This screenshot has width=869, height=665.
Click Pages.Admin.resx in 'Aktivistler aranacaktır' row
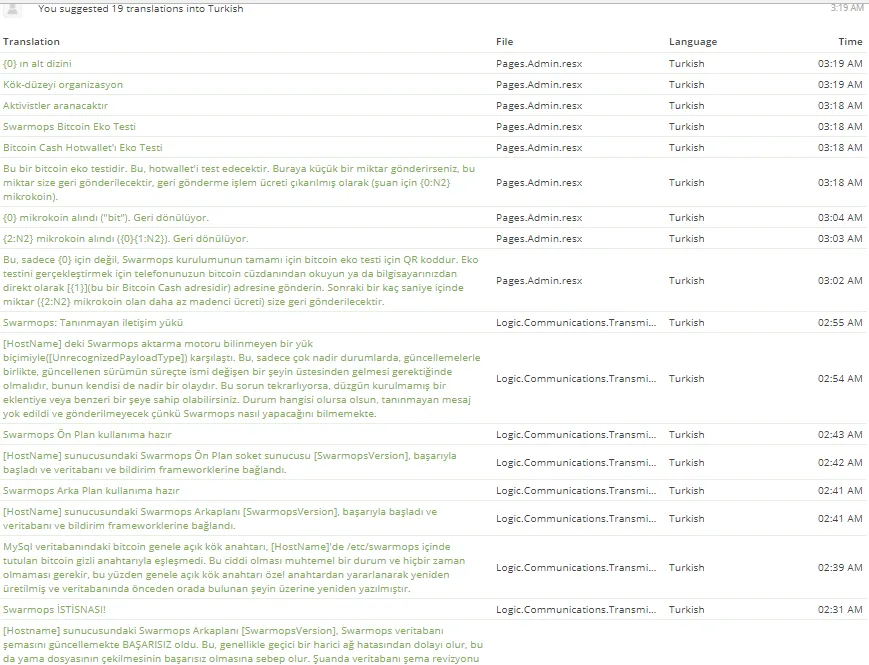tap(539, 106)
